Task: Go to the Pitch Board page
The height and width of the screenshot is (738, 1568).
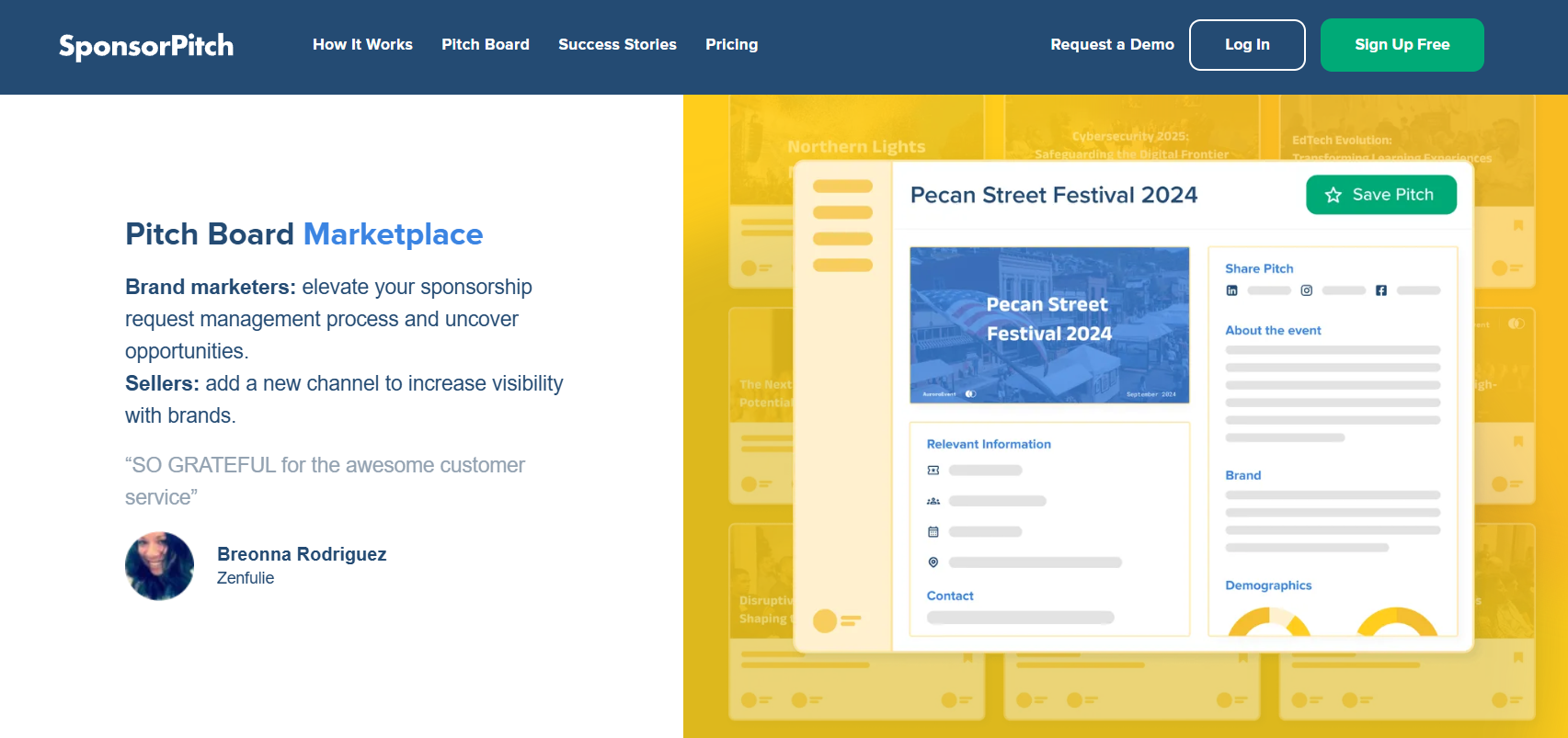Action: tap(486, 44)
